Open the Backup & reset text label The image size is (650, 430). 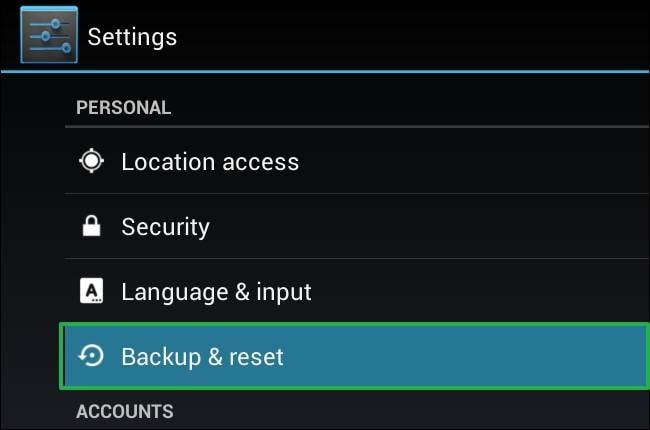[x=202, y=356]
